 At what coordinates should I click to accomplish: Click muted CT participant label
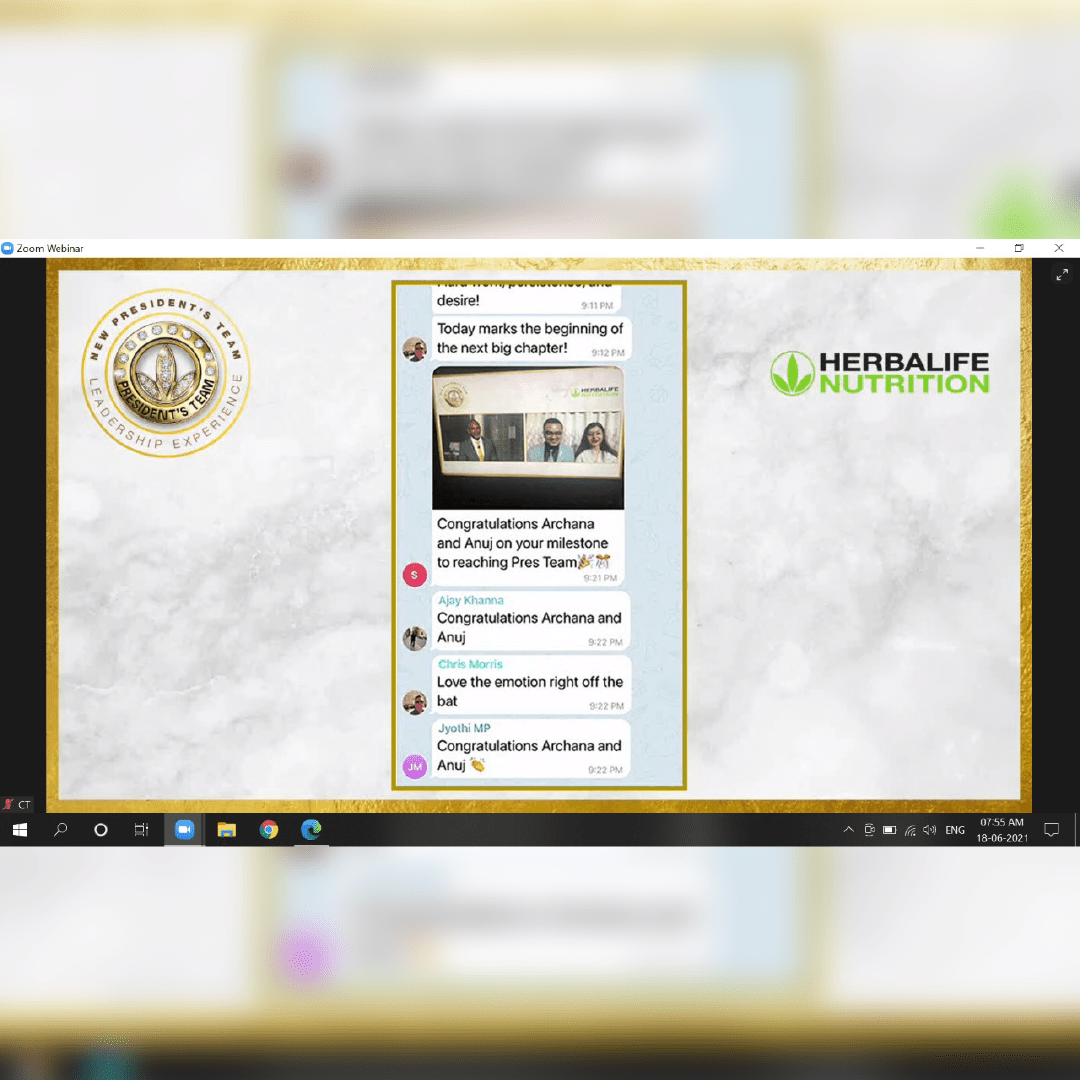(x=17, y=804)
